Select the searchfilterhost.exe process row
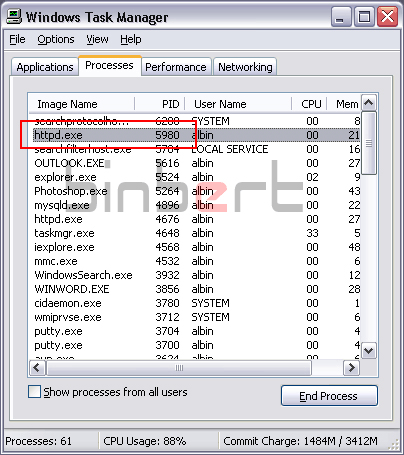The width and height of the screenshot is (404, 455). coord(196,149)
